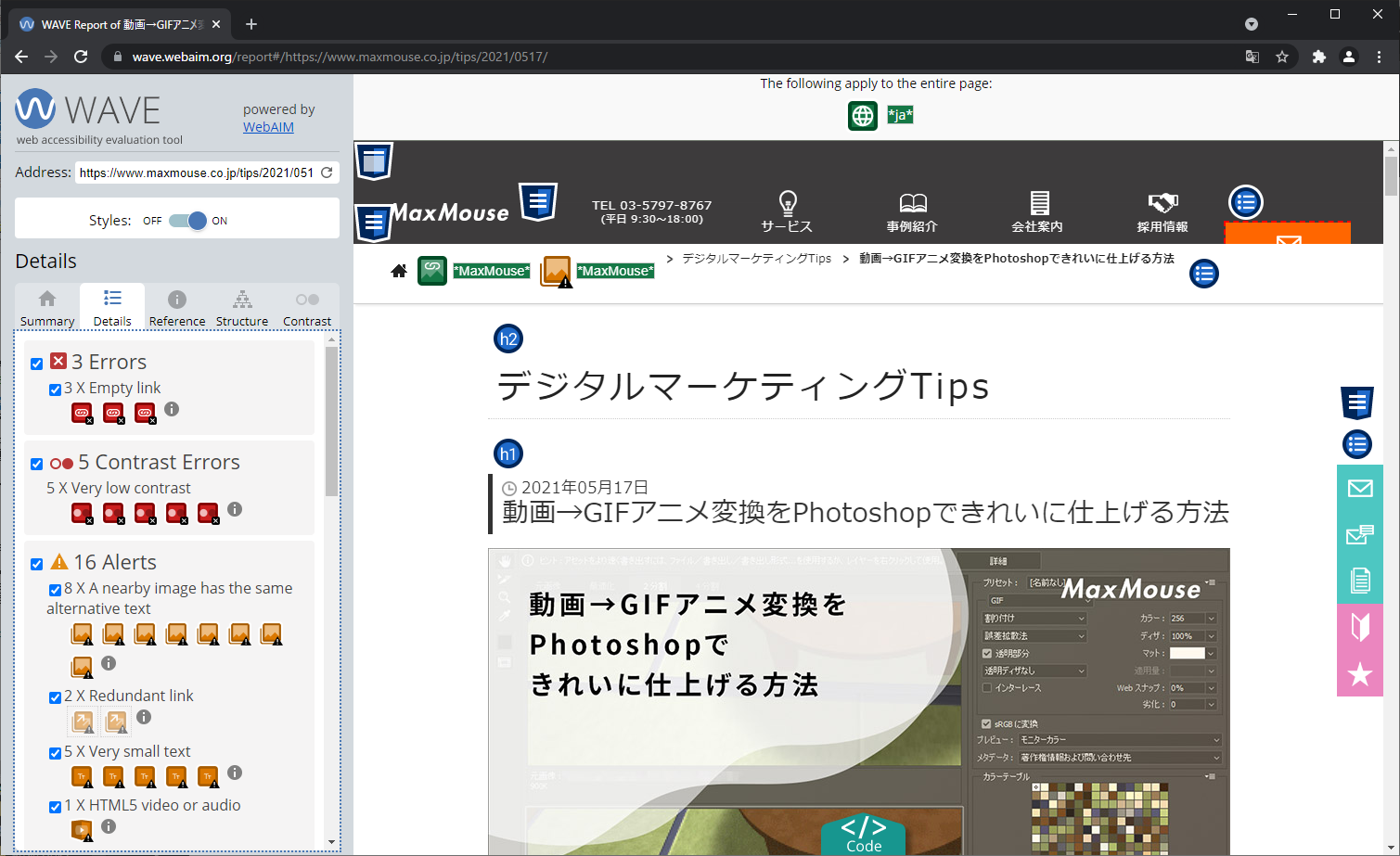Click the MaxMouse site logo
The image size is (1400, 856).
click(449, 213)
